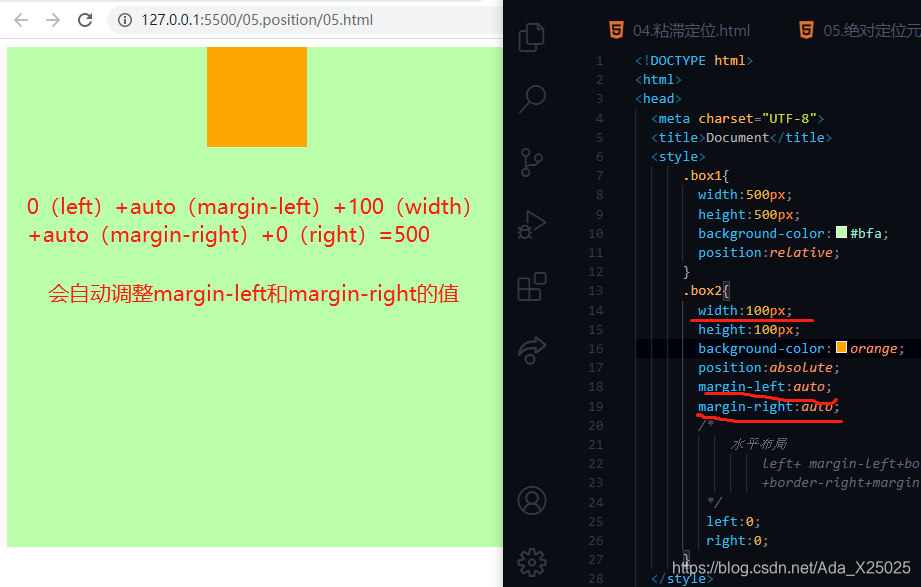
Task: Click the .box1 selector line
Action: point(705,176)
